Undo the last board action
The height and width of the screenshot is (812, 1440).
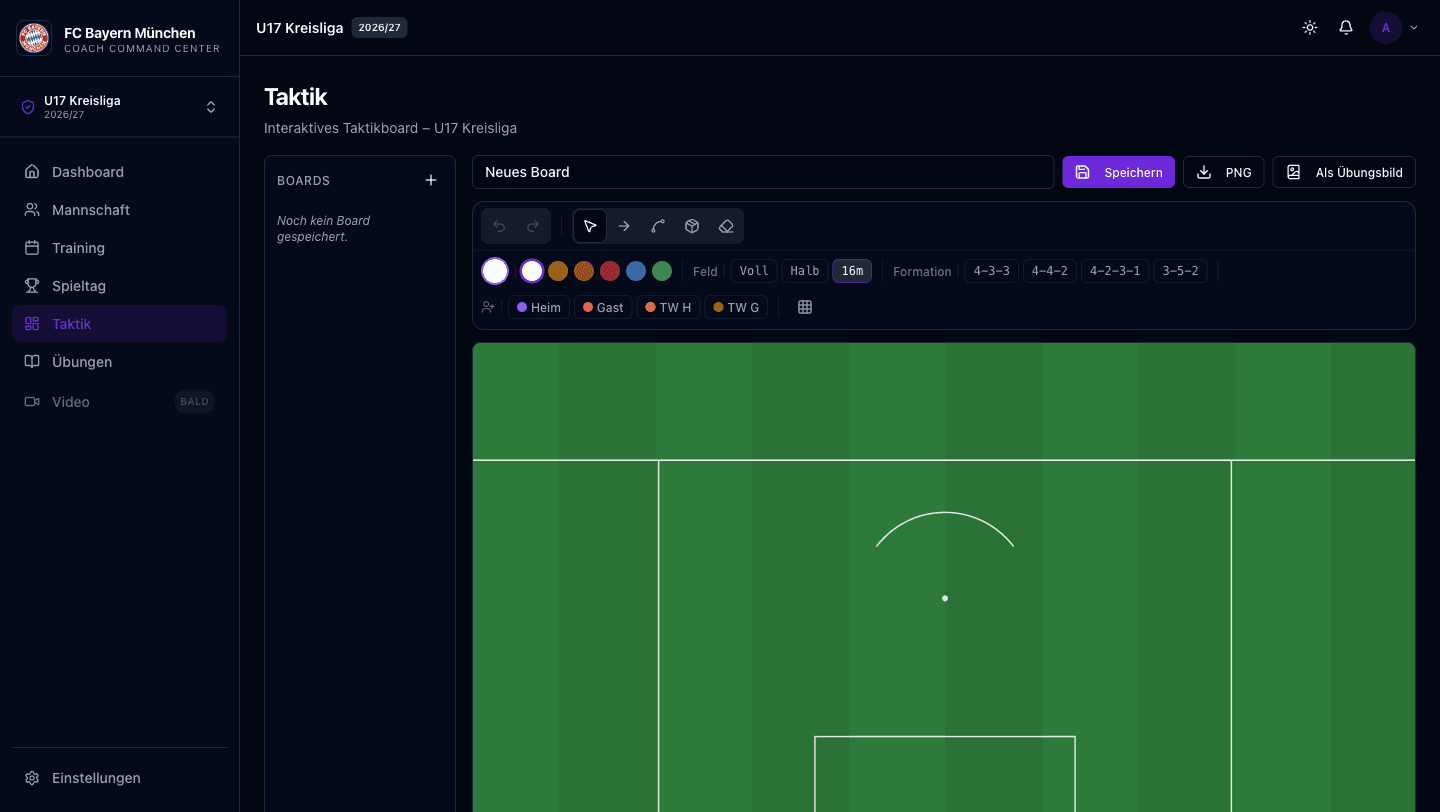click(499, 226)
